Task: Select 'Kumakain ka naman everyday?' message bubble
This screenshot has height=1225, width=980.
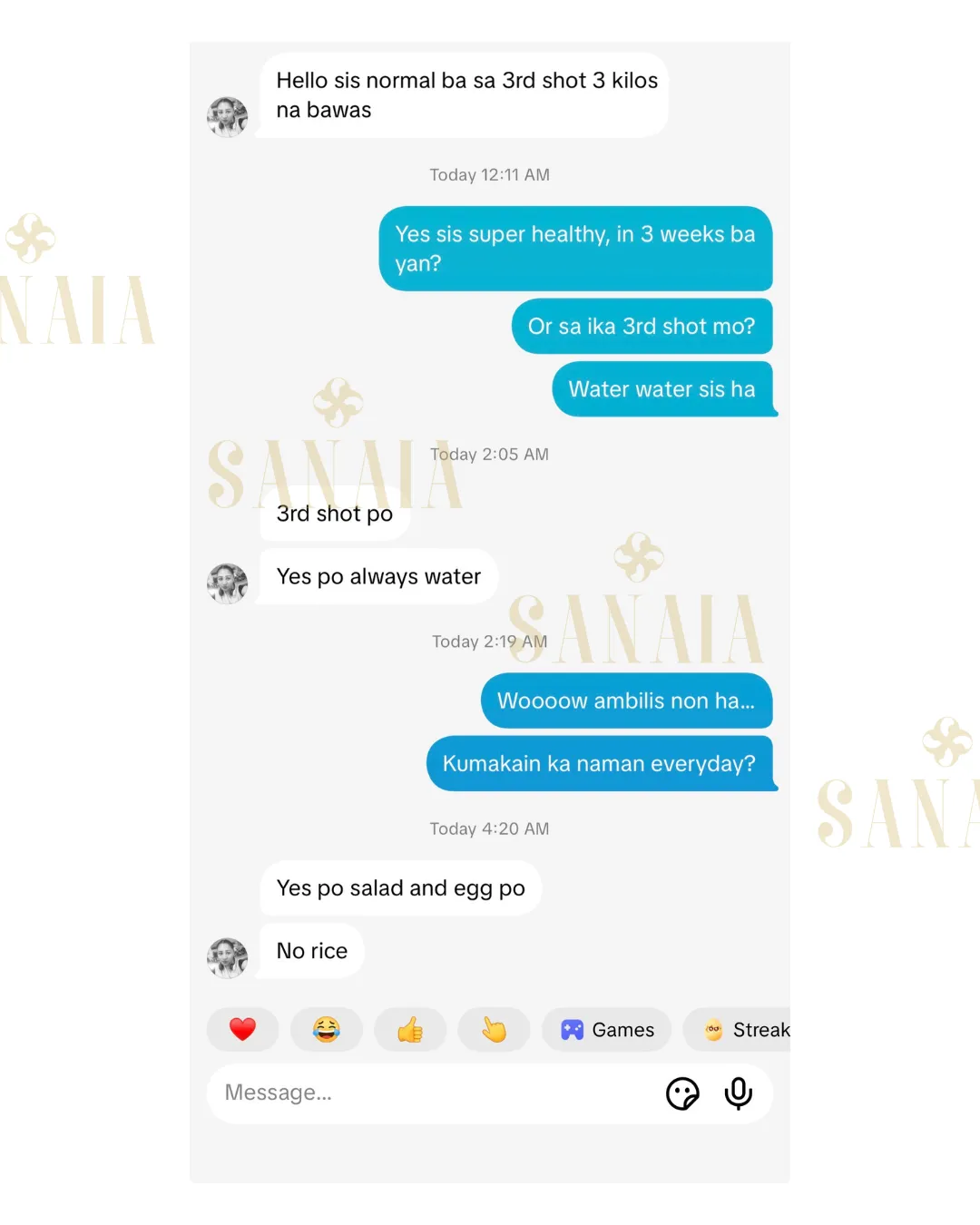Action: click(x=603, y=763)
